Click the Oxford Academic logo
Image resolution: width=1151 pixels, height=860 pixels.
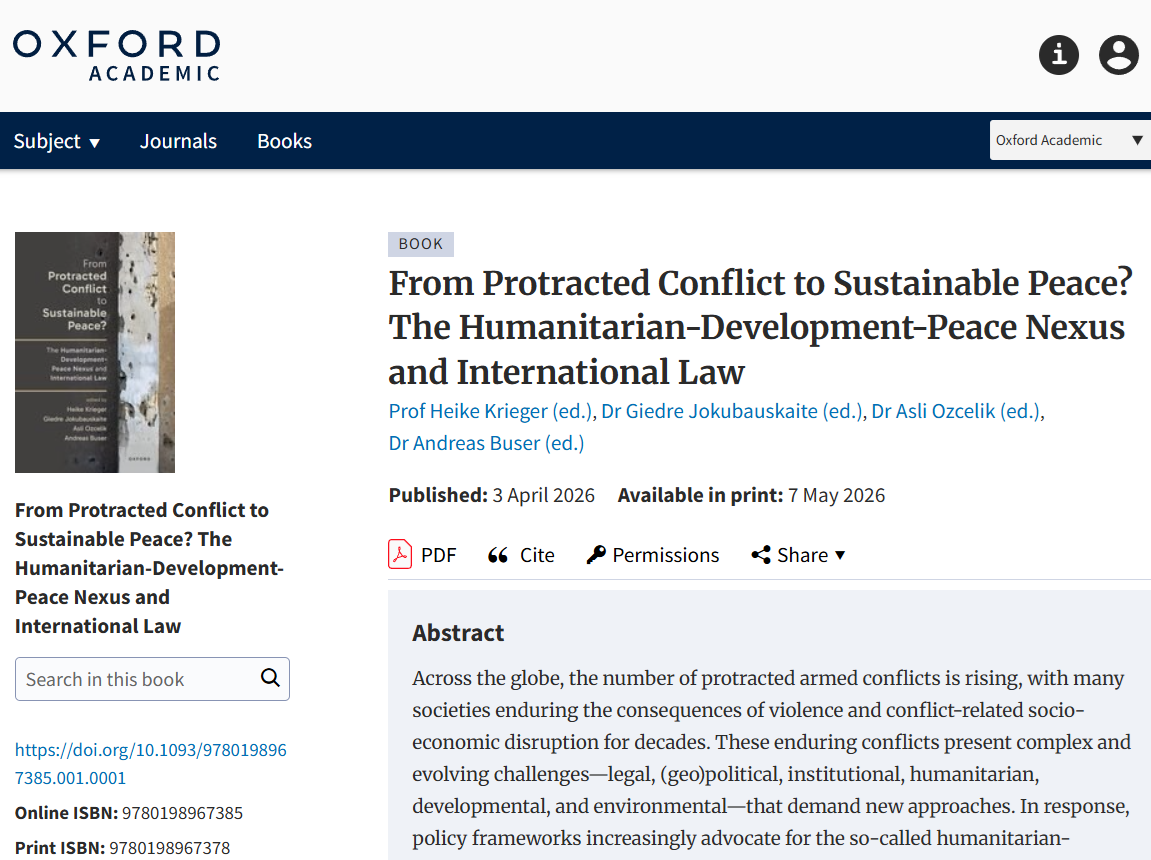point(116,55)
